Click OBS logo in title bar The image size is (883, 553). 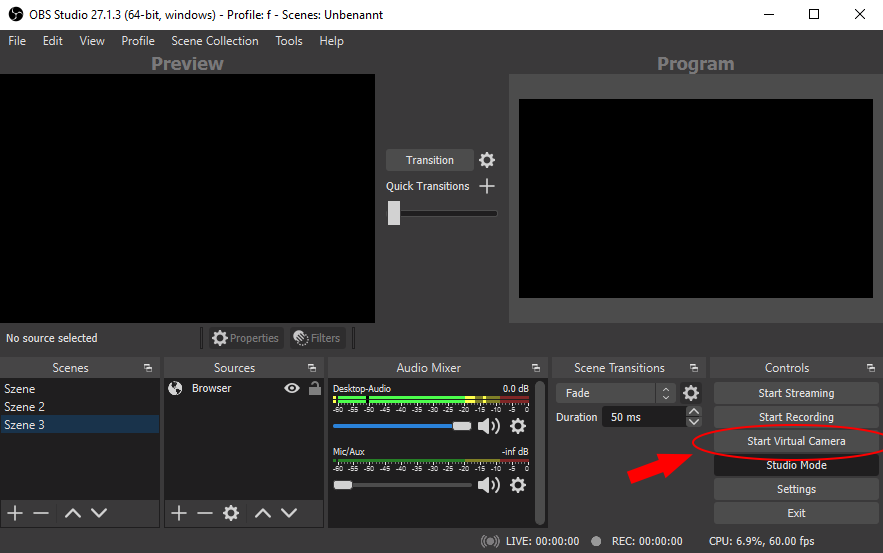(x=15, y=15)
